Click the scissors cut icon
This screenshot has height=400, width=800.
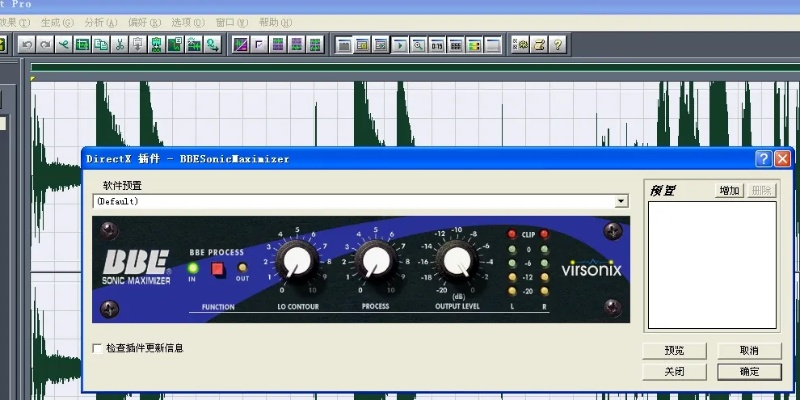point(119,44)
